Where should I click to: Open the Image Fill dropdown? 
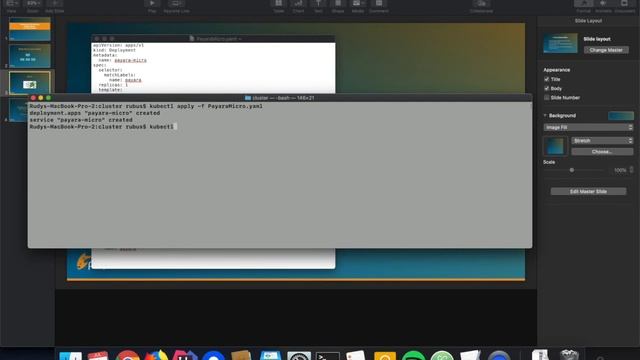[x=588, y=127]
